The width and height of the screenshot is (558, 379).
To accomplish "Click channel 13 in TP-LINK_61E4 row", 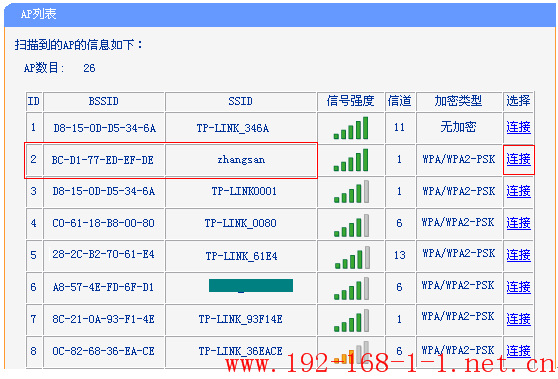I will point(400,255).
